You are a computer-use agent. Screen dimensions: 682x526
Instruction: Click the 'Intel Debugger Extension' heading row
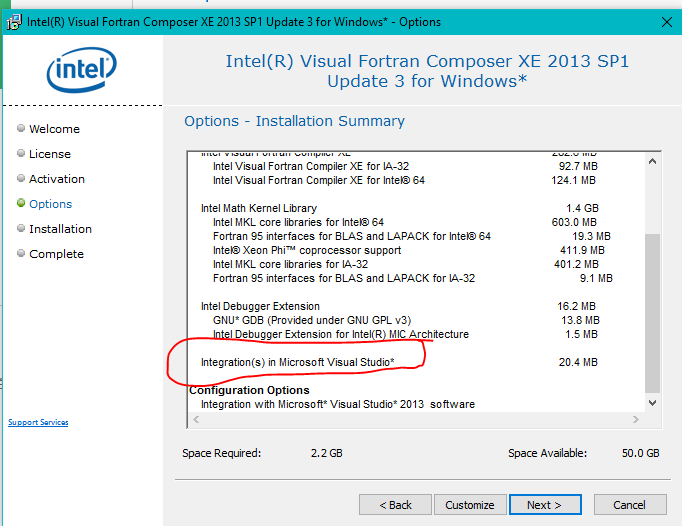(260, 306)
